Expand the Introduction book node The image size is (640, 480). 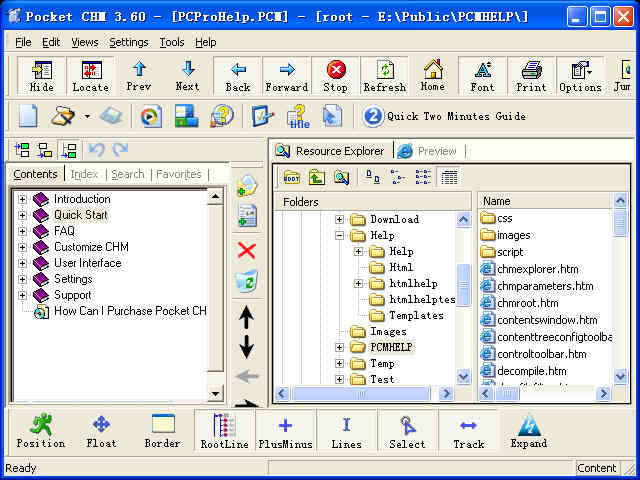(x=22, y=199)
